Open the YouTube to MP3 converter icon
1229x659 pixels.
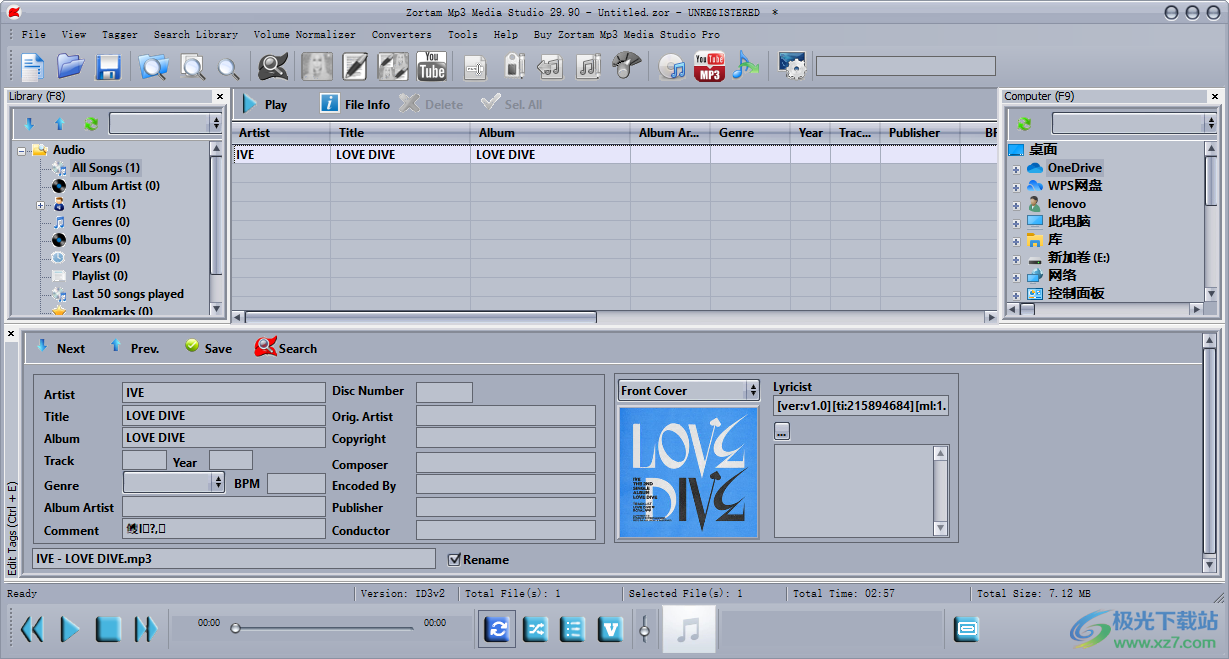click(709, 66)
